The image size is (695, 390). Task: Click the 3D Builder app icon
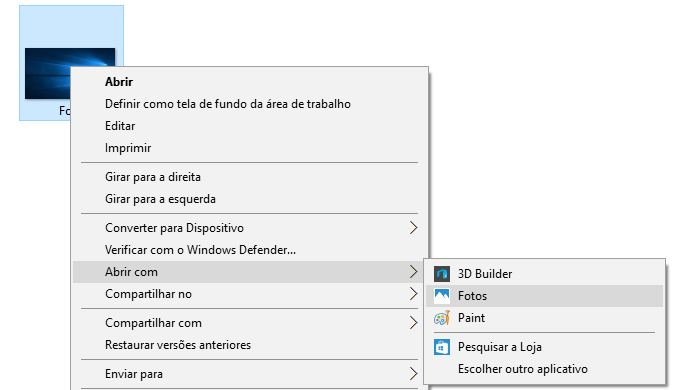point(441,274)
